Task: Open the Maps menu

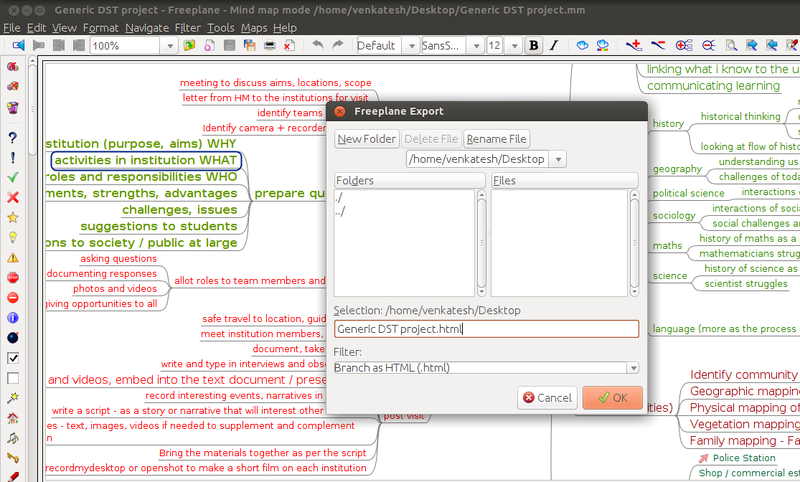Action: [254, 28]
